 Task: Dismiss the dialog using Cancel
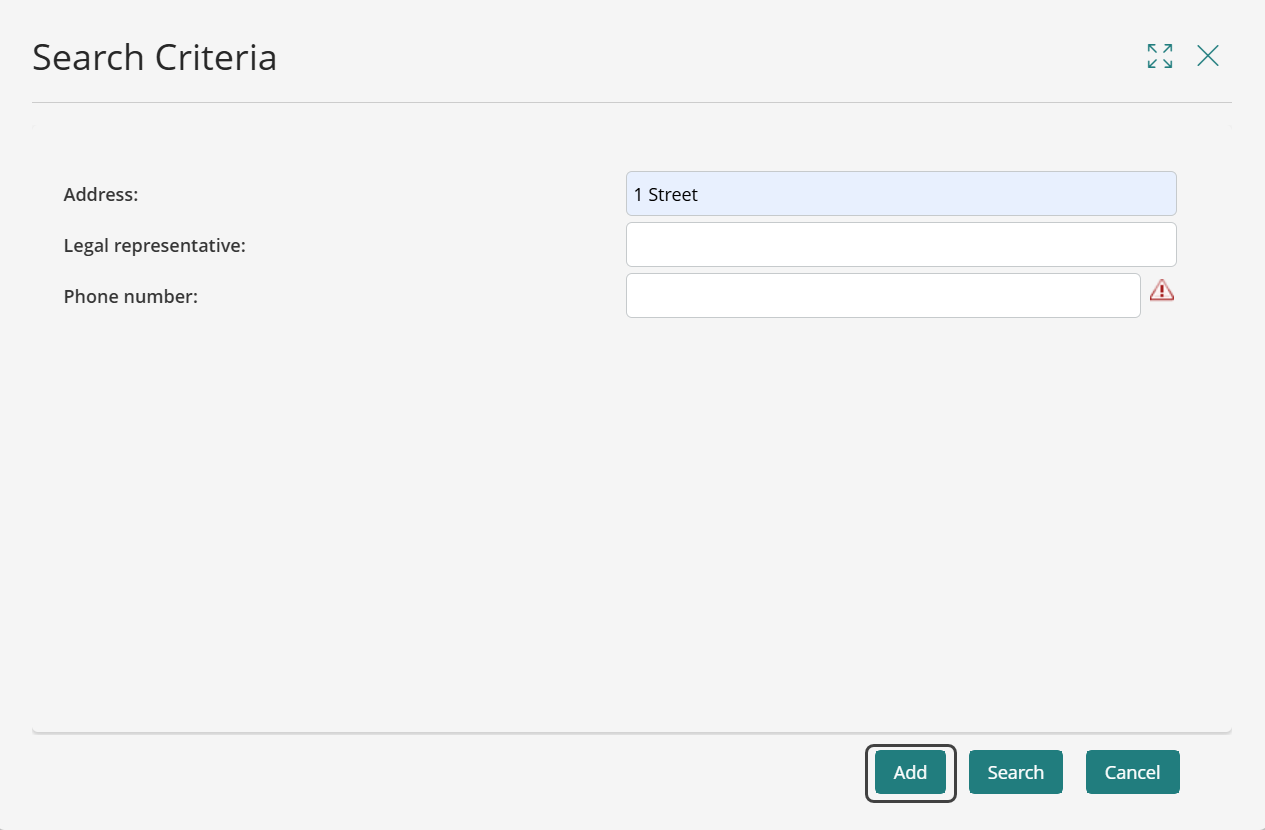(1132, 772)
